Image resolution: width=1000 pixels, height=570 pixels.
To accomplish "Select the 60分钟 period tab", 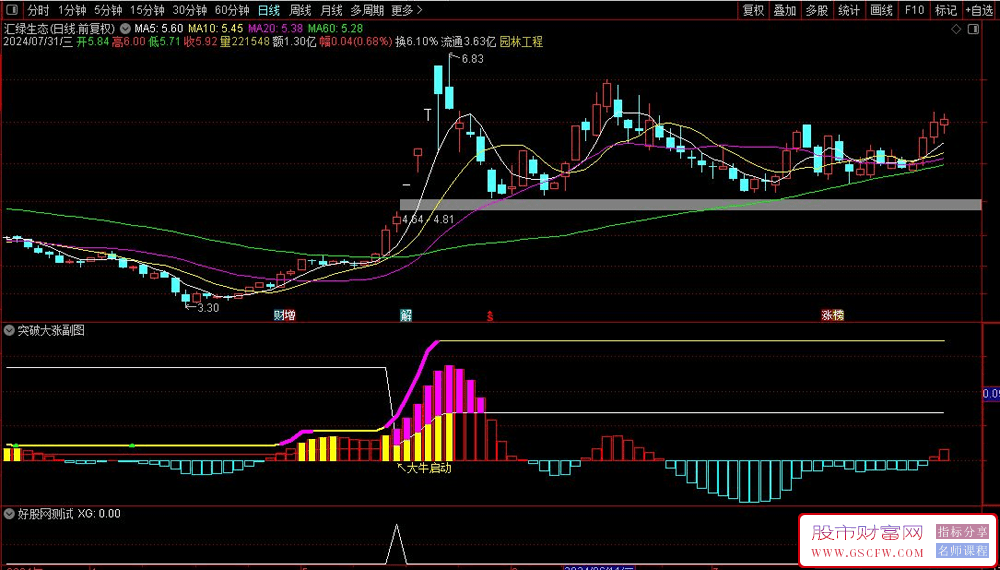I will tap(232, 11).
